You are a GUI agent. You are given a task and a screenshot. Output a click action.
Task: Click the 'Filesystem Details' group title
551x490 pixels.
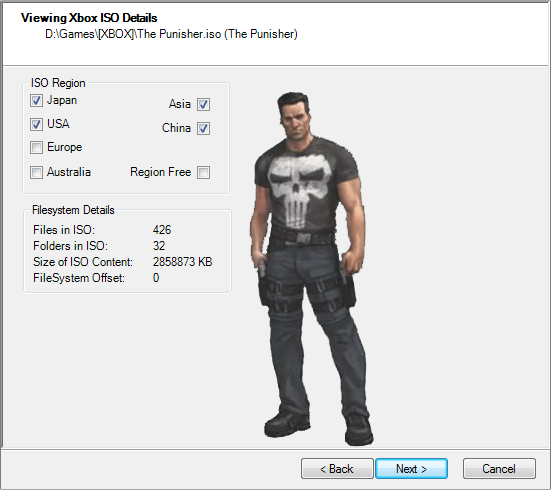tap(73, 210)
